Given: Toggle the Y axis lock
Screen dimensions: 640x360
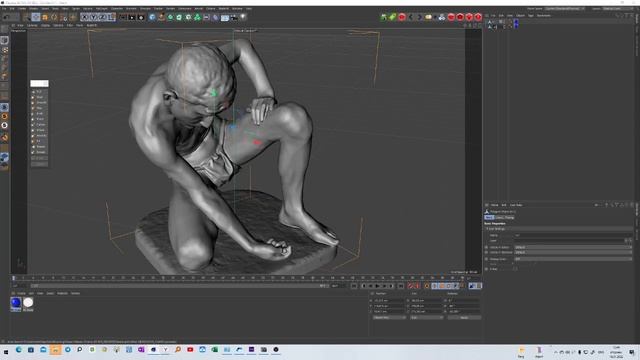Looking at the screenshot, I should click(x=93, y=17).
